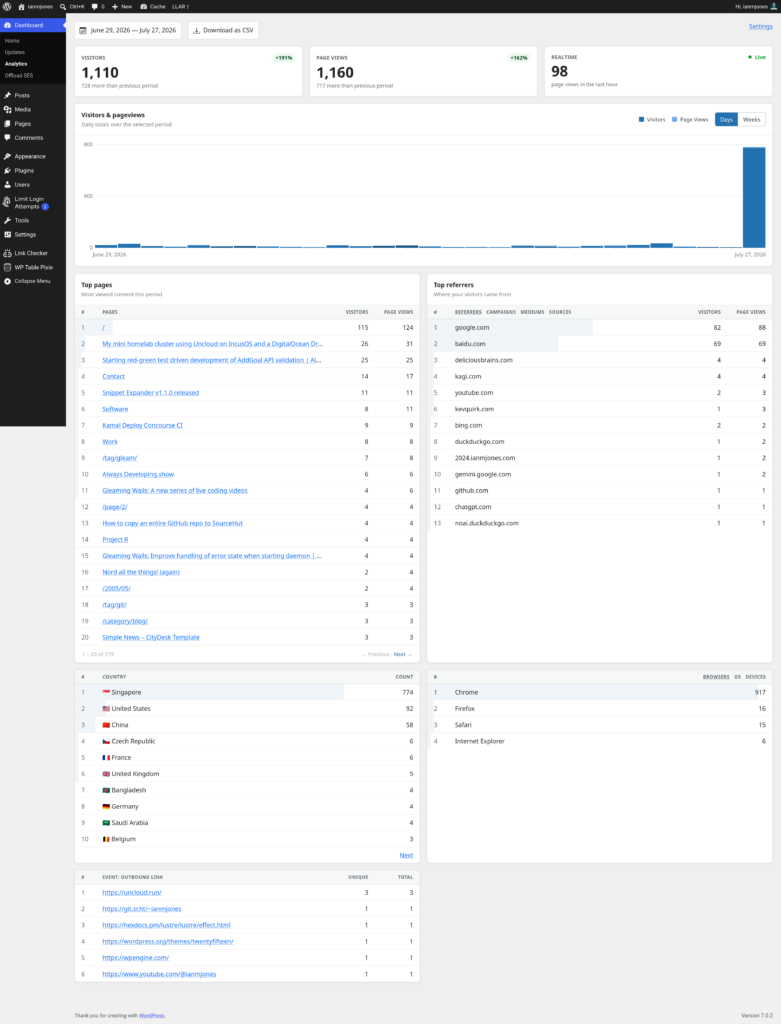Open Snippet Expander v1.1.0 released link
Screen dimensions: 781x1024
(x=150, y=393)
